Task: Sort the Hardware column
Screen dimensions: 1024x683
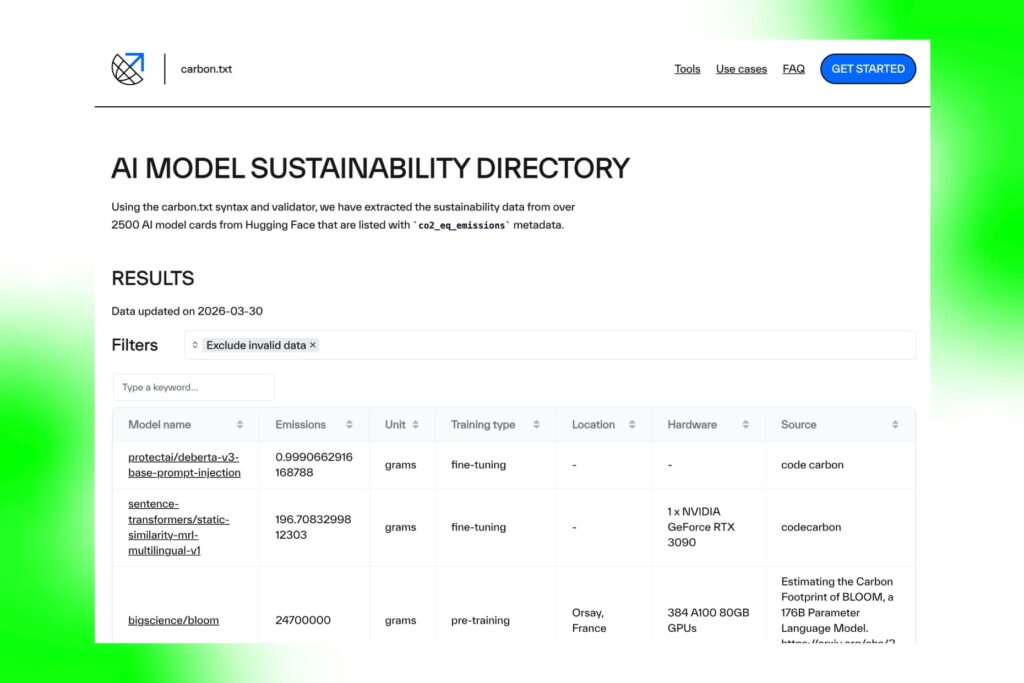Action: point(746,424)
